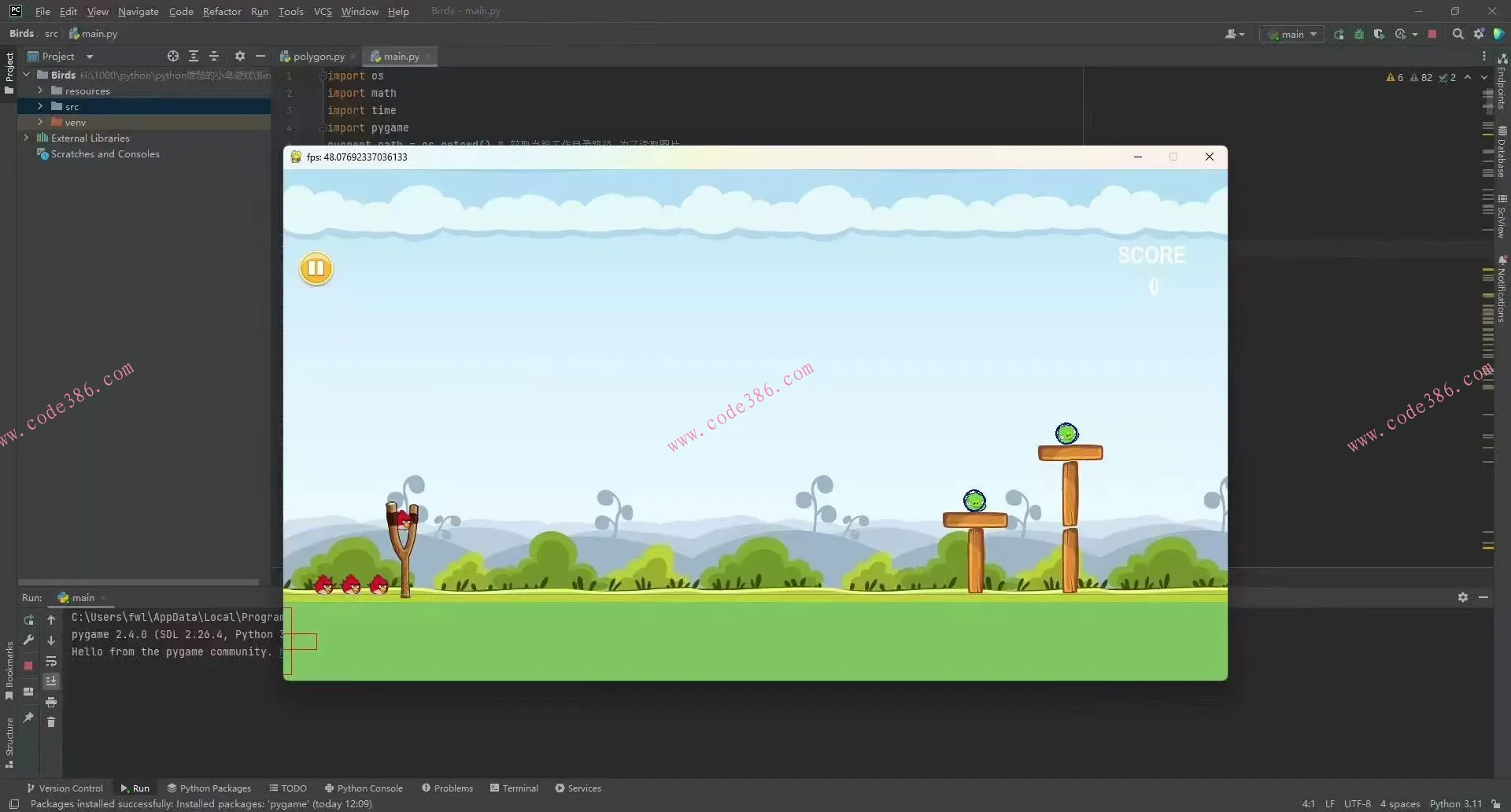The height and width of the screenshot is (812, 1511).
Task: Toggle soft-wrap in Run console
Action: 51,661
